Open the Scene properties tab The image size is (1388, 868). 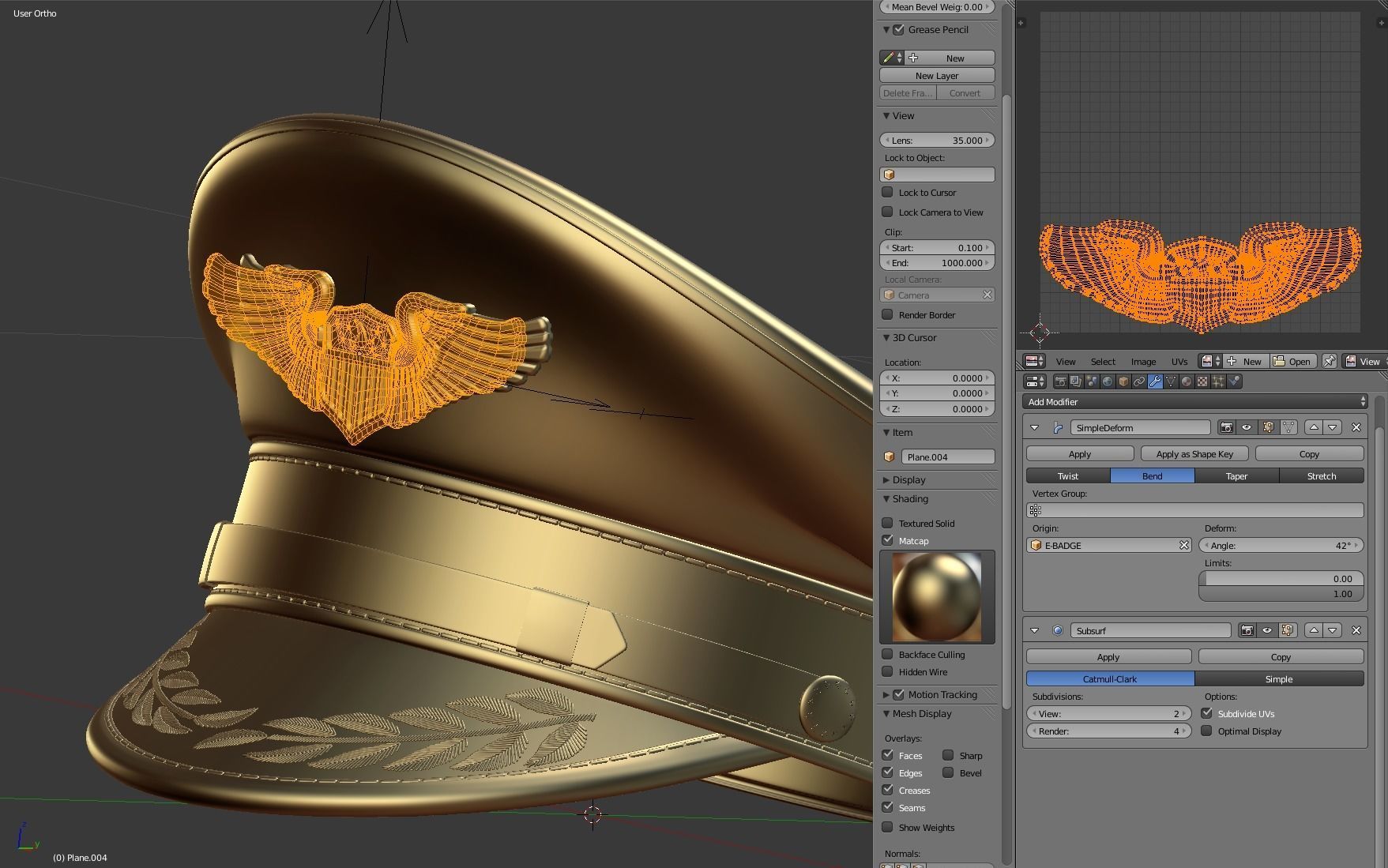click(x=1092, y=381)
